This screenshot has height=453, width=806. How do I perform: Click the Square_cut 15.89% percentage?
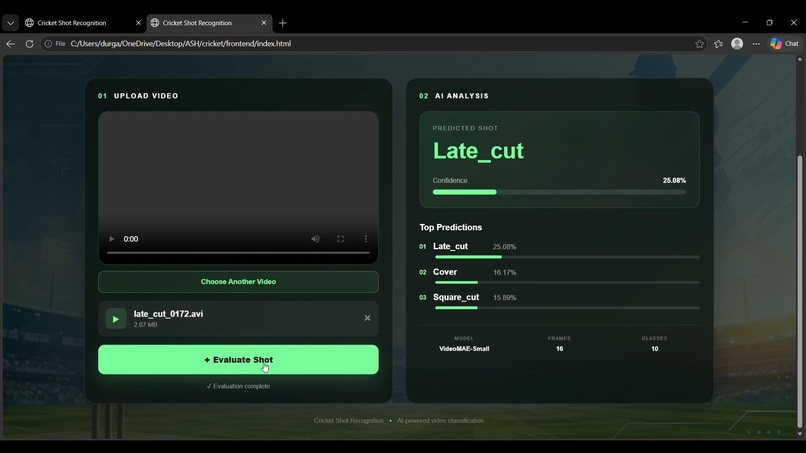[504, 298]
